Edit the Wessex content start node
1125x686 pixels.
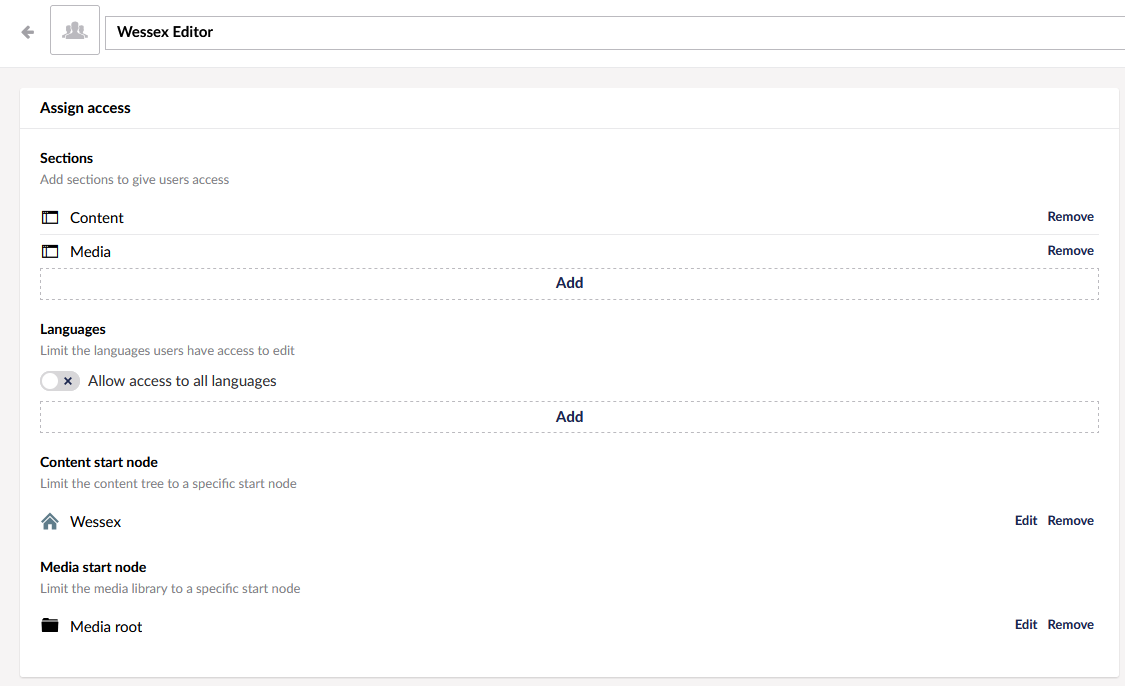1026,520
